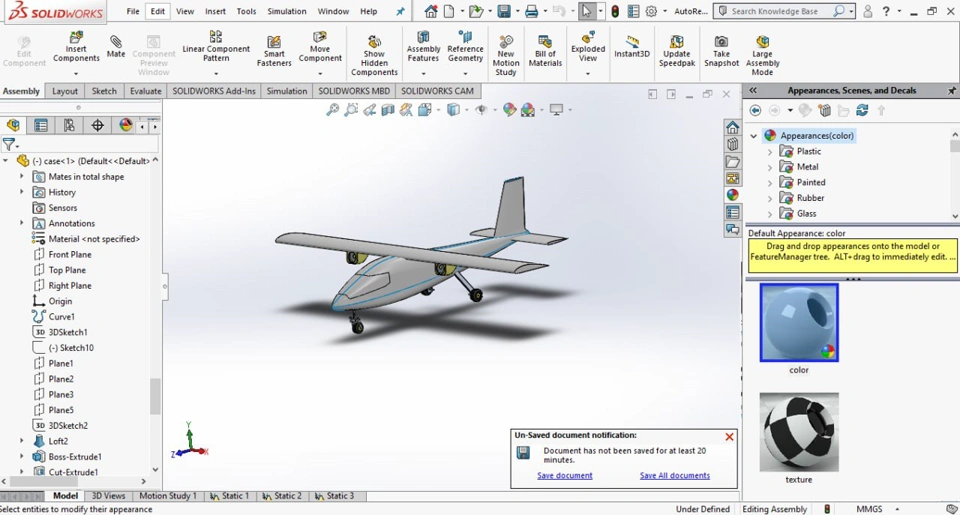Viewport: 960px width, 515px height.
Task: Select the Mate tool
Action: coord(116,47)
